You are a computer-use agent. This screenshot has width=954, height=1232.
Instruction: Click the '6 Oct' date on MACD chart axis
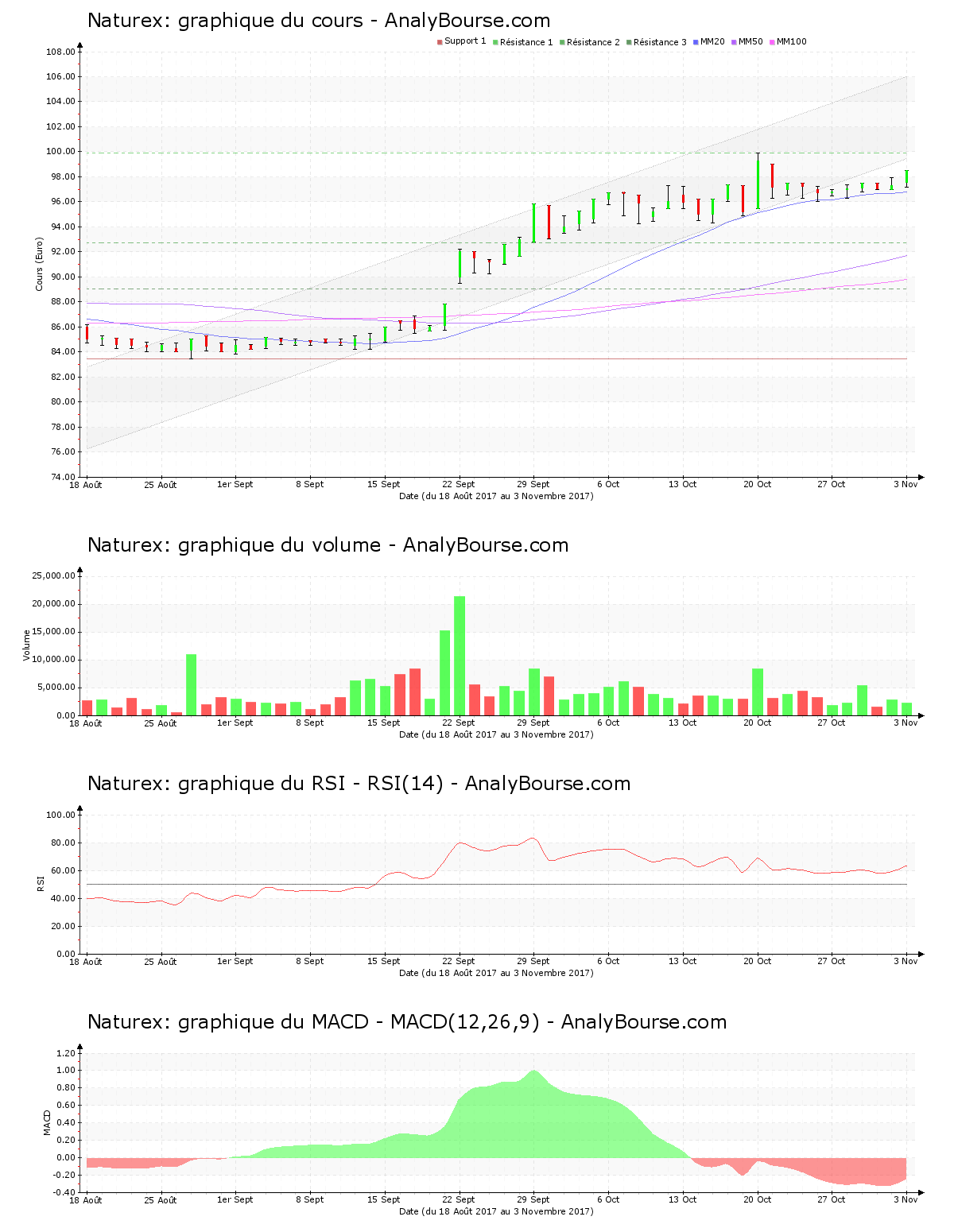[608, 1199]
